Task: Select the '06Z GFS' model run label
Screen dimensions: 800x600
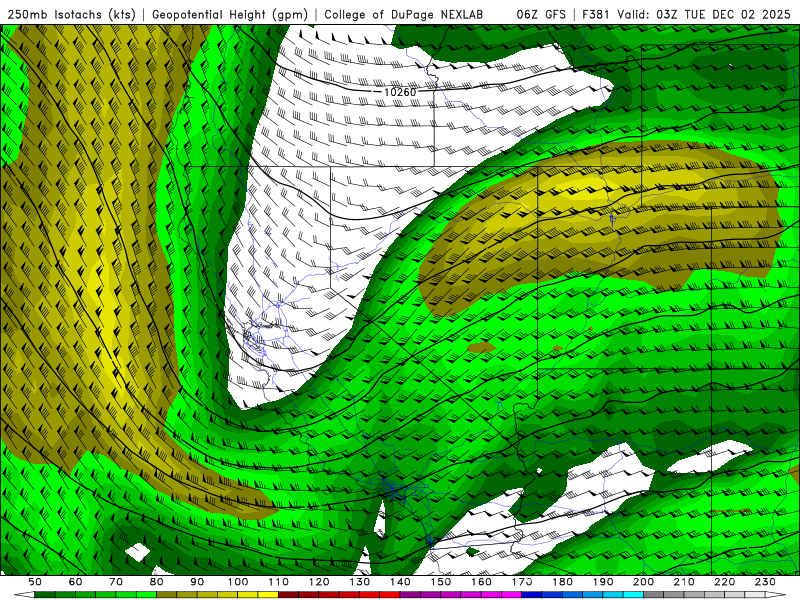Action: pos(541,15)
